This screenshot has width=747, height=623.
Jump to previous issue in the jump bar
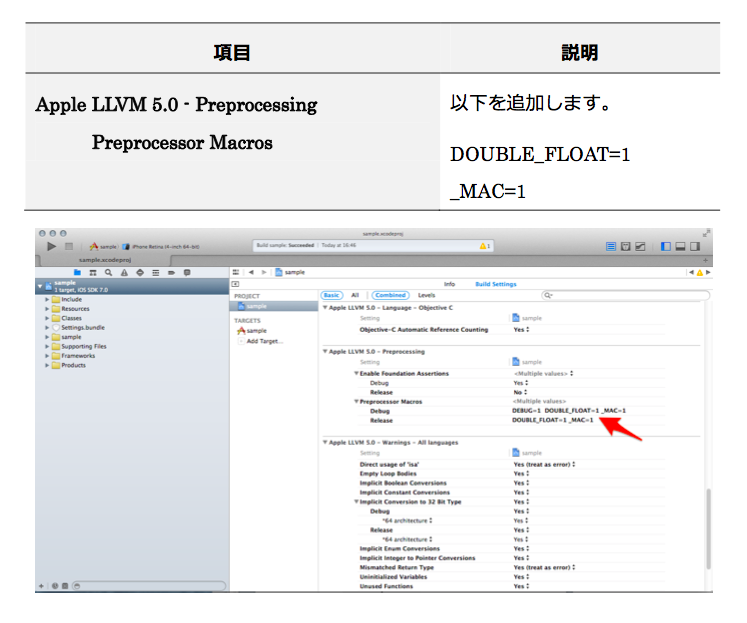[x=691, y=272]
